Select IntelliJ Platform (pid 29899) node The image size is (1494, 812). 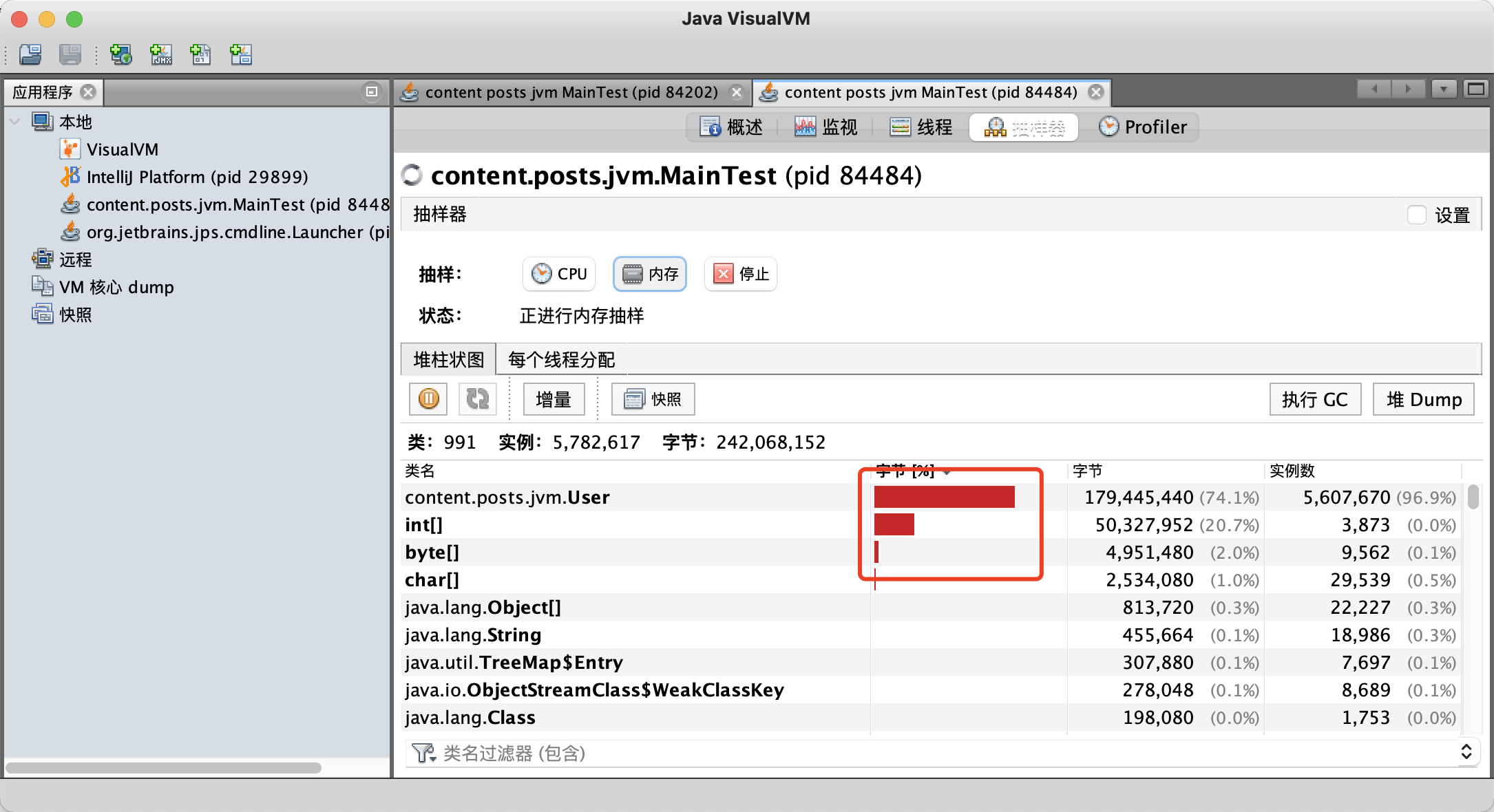tap(184, 177)
